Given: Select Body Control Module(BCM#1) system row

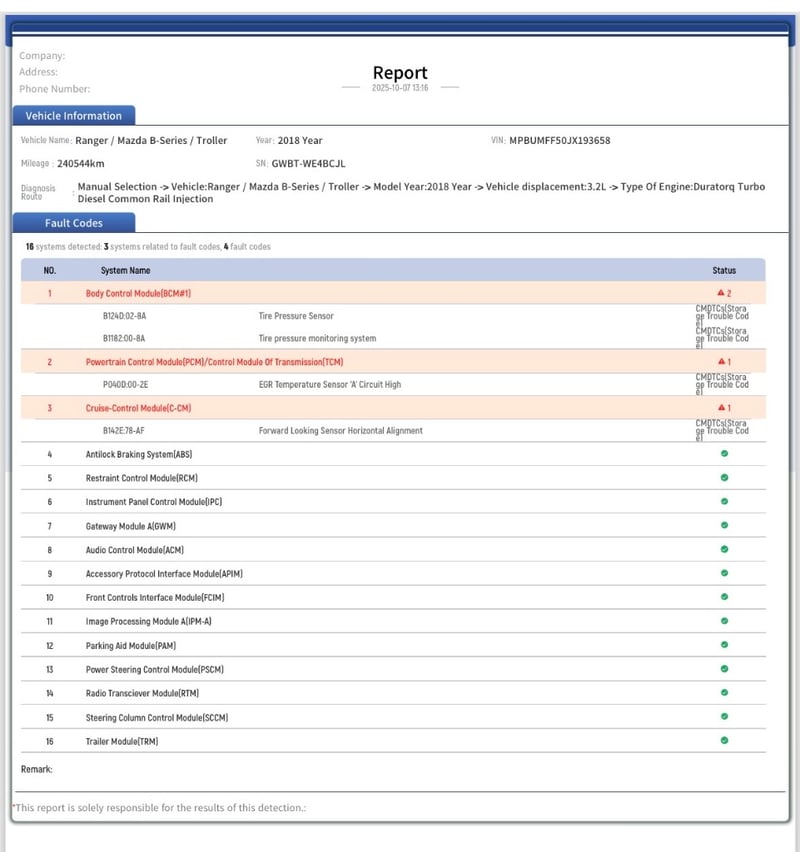Looking at the screenshot, I should coord(393,293).
